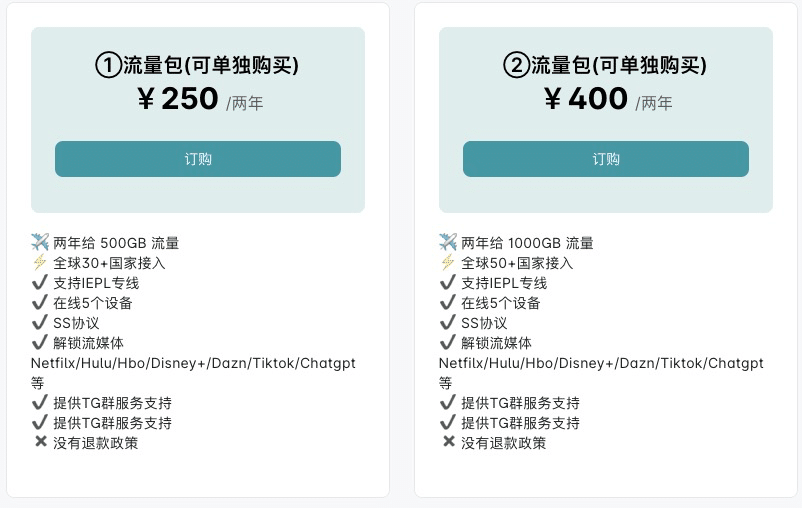Click lightning icon next to 全球30+国家接入
This screenshot has width=802, height=508.
40,262
